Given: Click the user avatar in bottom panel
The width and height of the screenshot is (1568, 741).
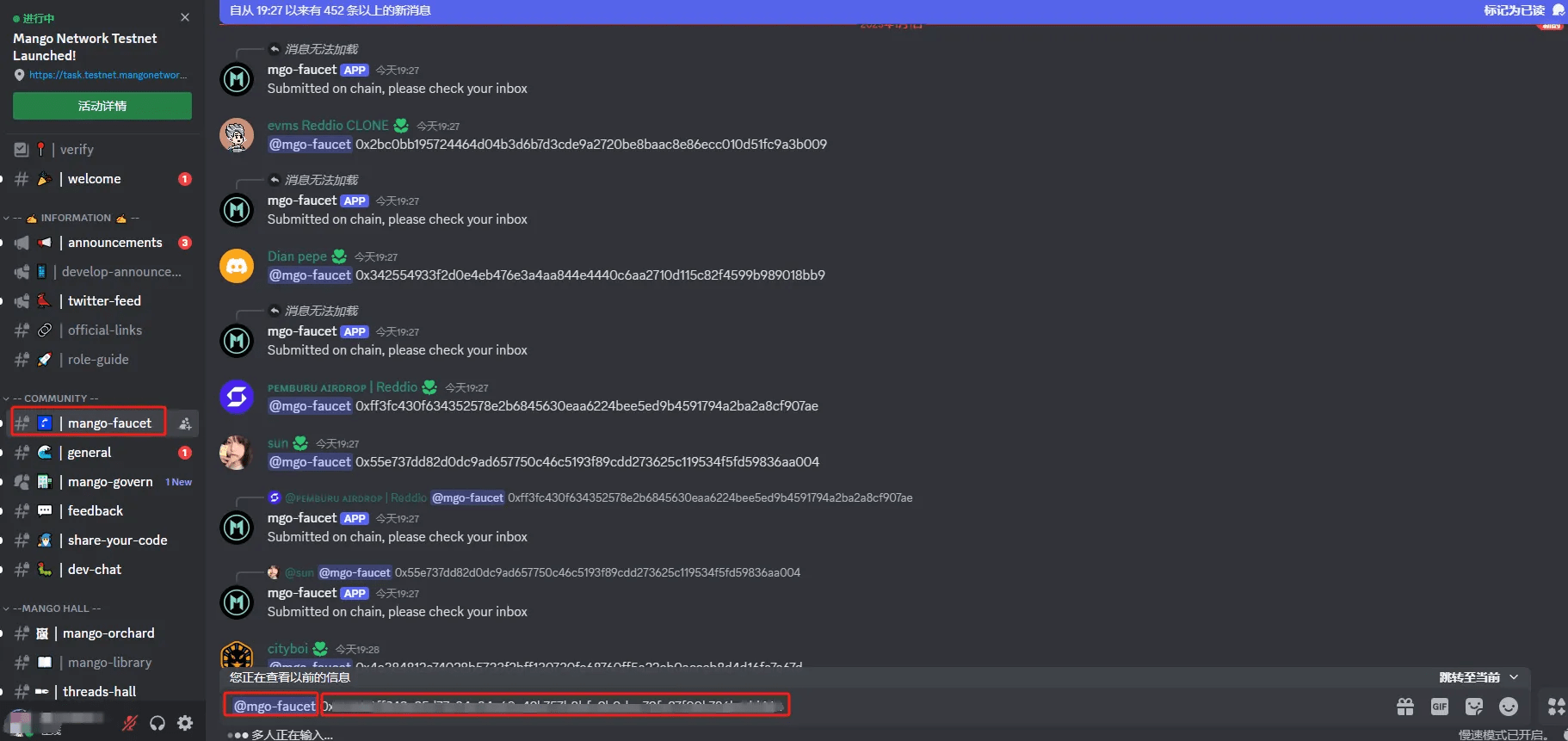Looking at the screenshot, I should click(x=20, y=721).
